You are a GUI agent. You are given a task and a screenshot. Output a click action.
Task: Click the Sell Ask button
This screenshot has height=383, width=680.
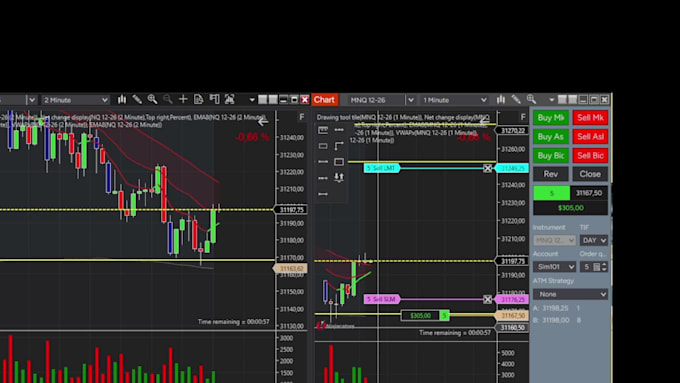point(590,137)
